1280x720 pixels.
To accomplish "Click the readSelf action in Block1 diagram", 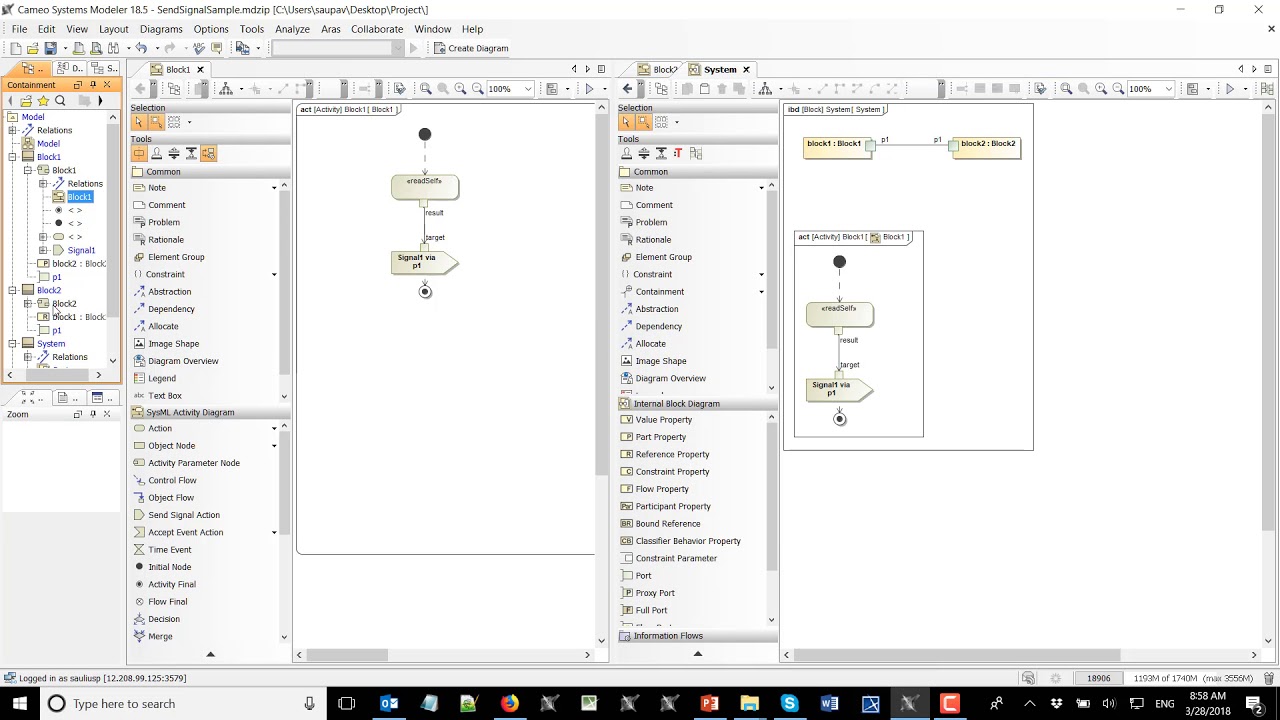I will [425, 186].
